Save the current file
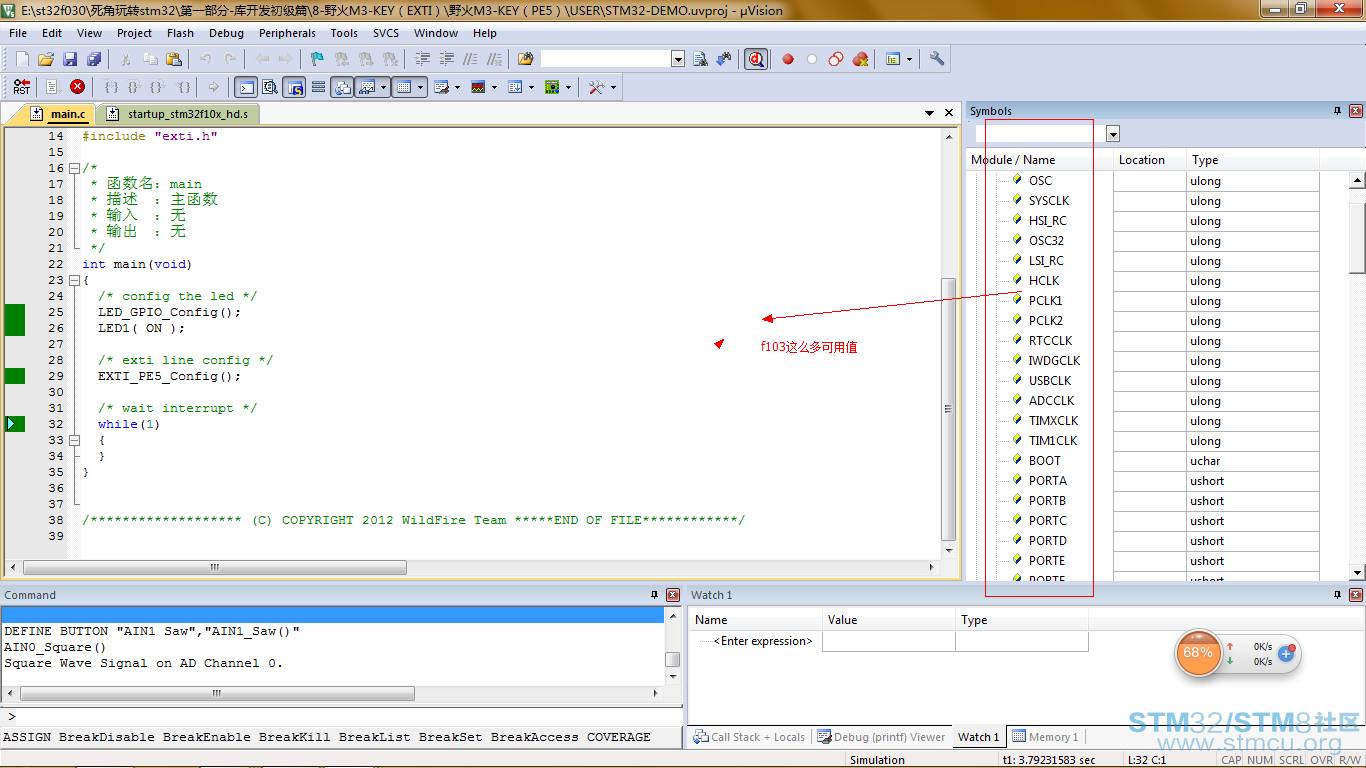The image size is (1366, 768). click(70, 59)
